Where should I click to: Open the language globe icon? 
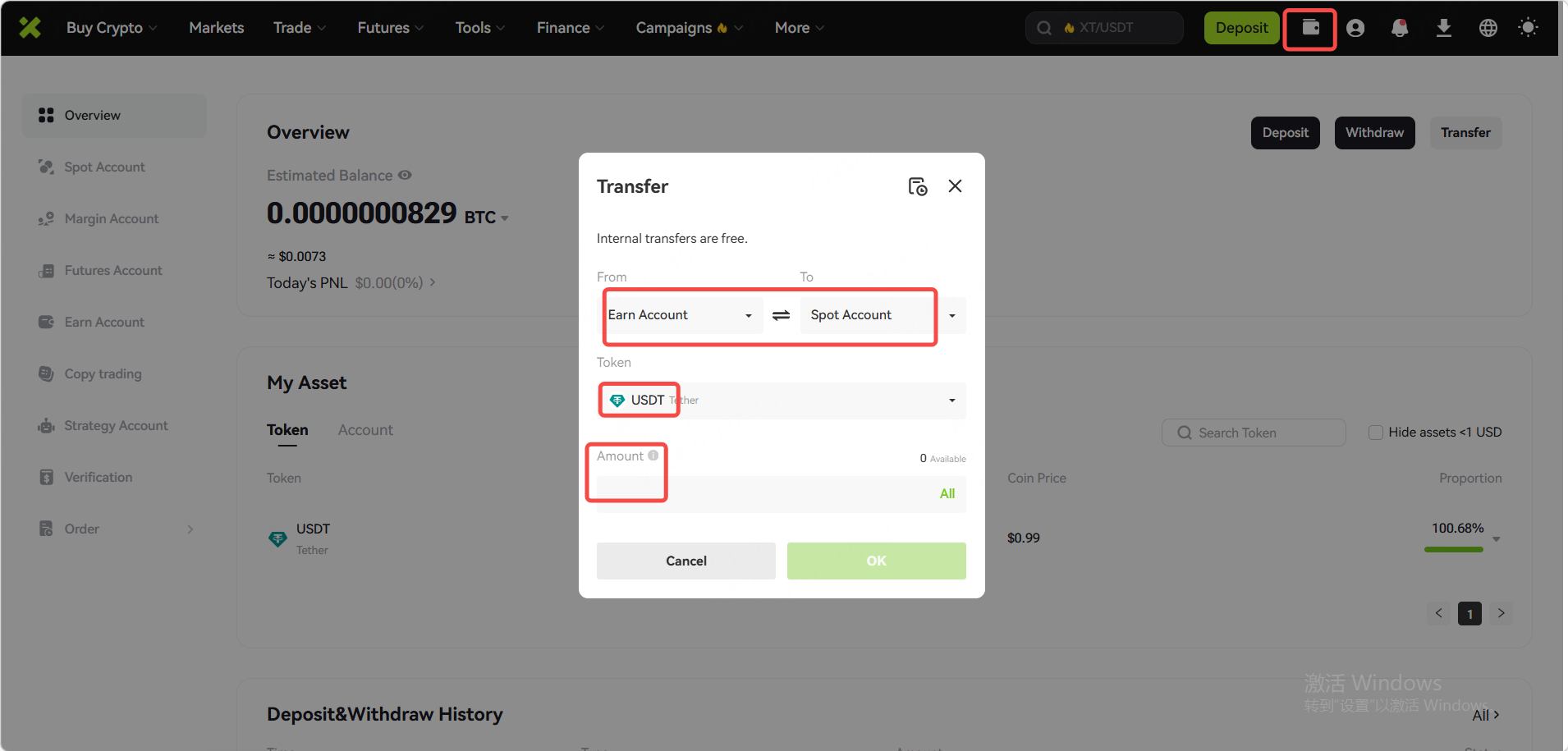(x=1488, y=28)
